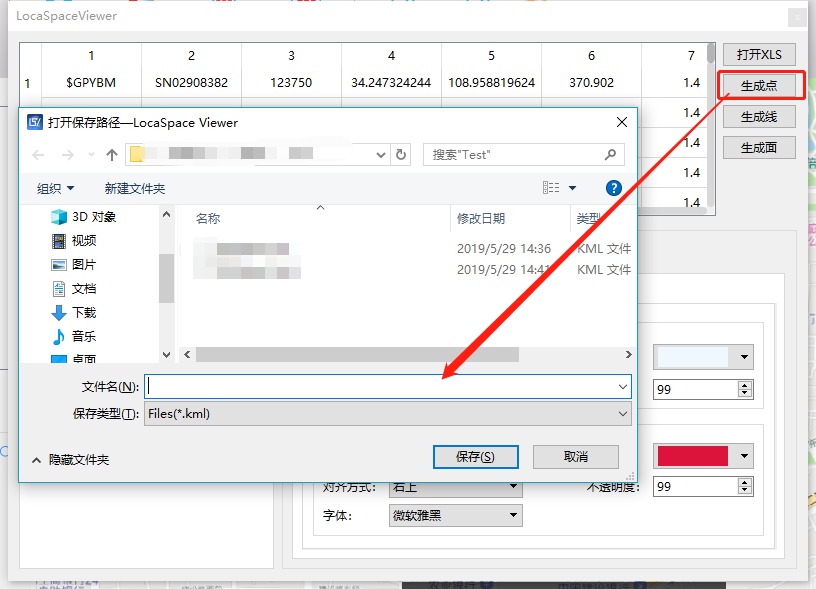This screenshot has height=589, width=816.
Task: Click the 生成线 button
Action: point(759,117)
